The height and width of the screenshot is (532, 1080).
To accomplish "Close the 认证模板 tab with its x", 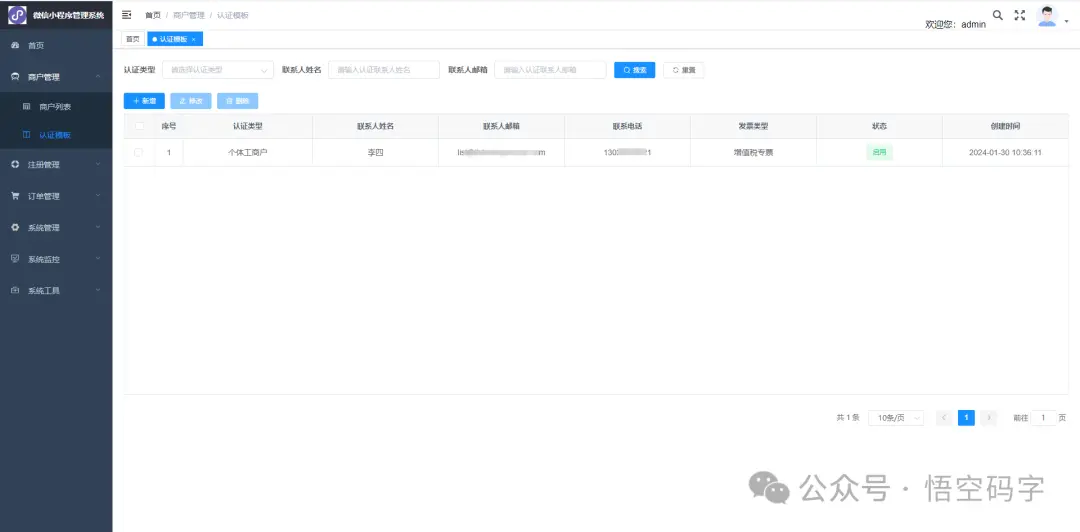I will click(x=194, y=40).
